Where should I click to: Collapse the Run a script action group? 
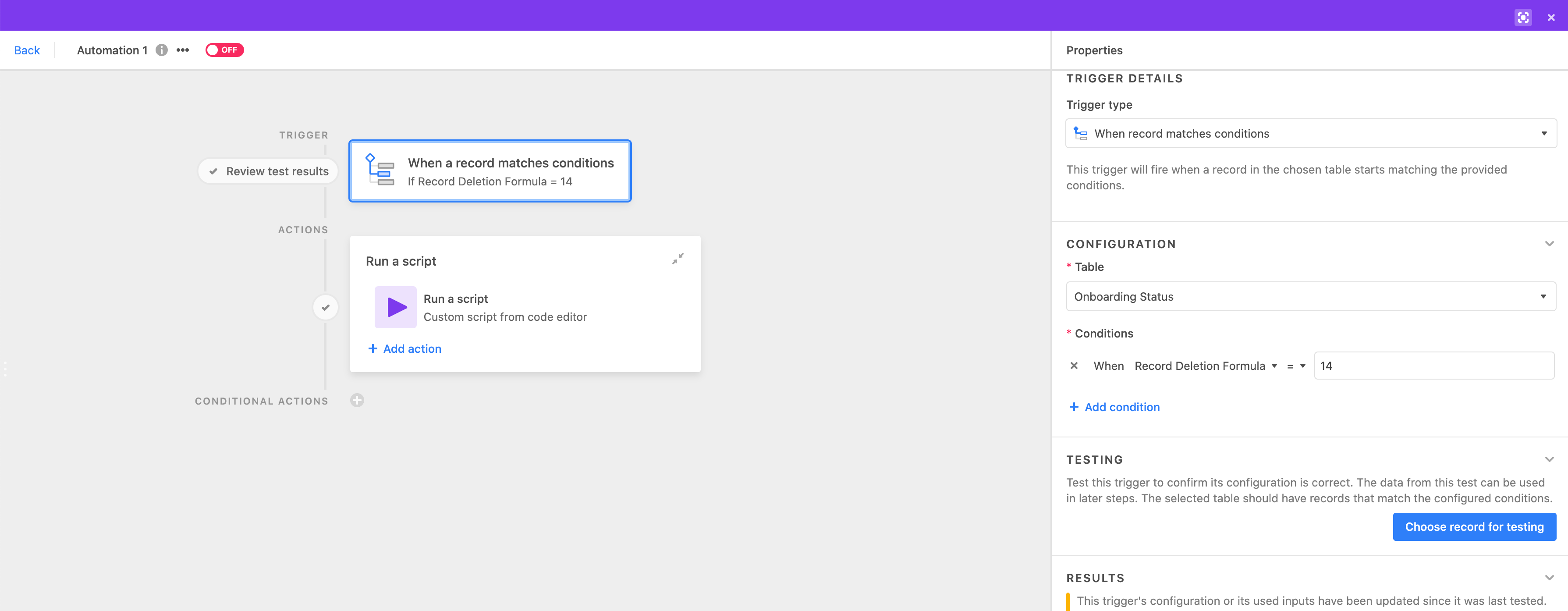coord(678,259)
